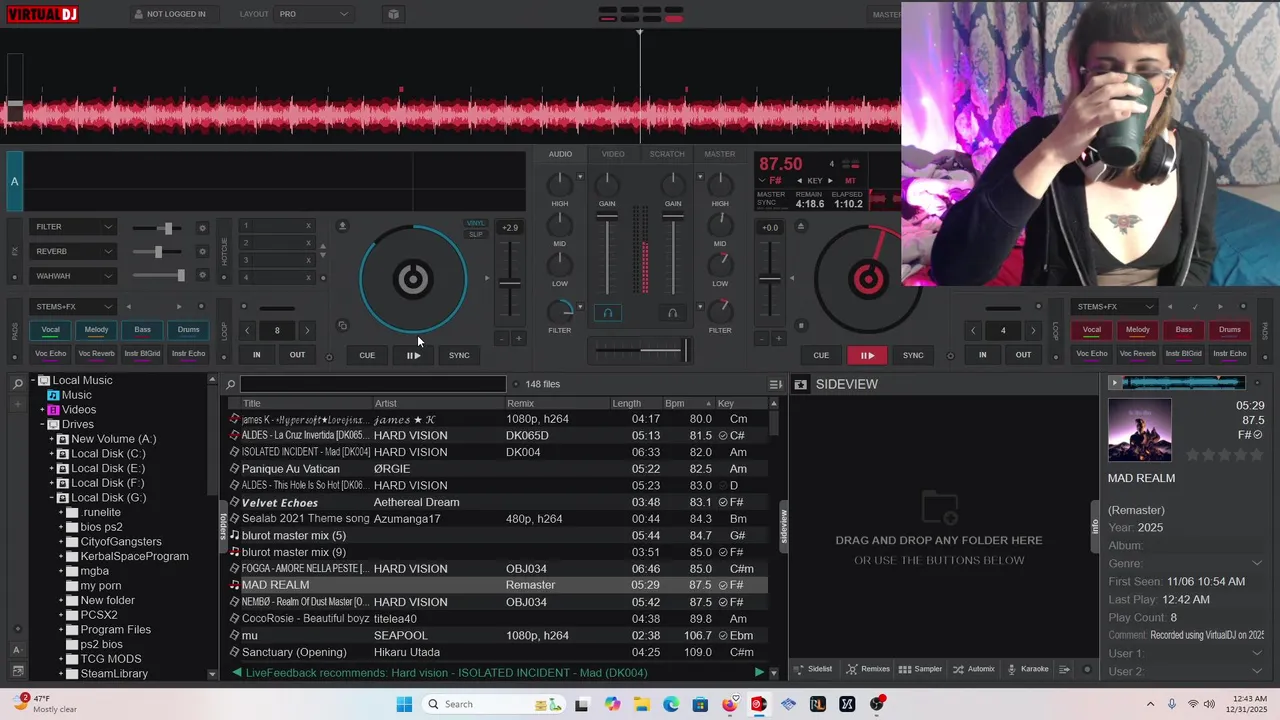Toggle right deck Drums stem pad
The width and height of the screenshot is (1280, 720).
[x=1229, y=330]
